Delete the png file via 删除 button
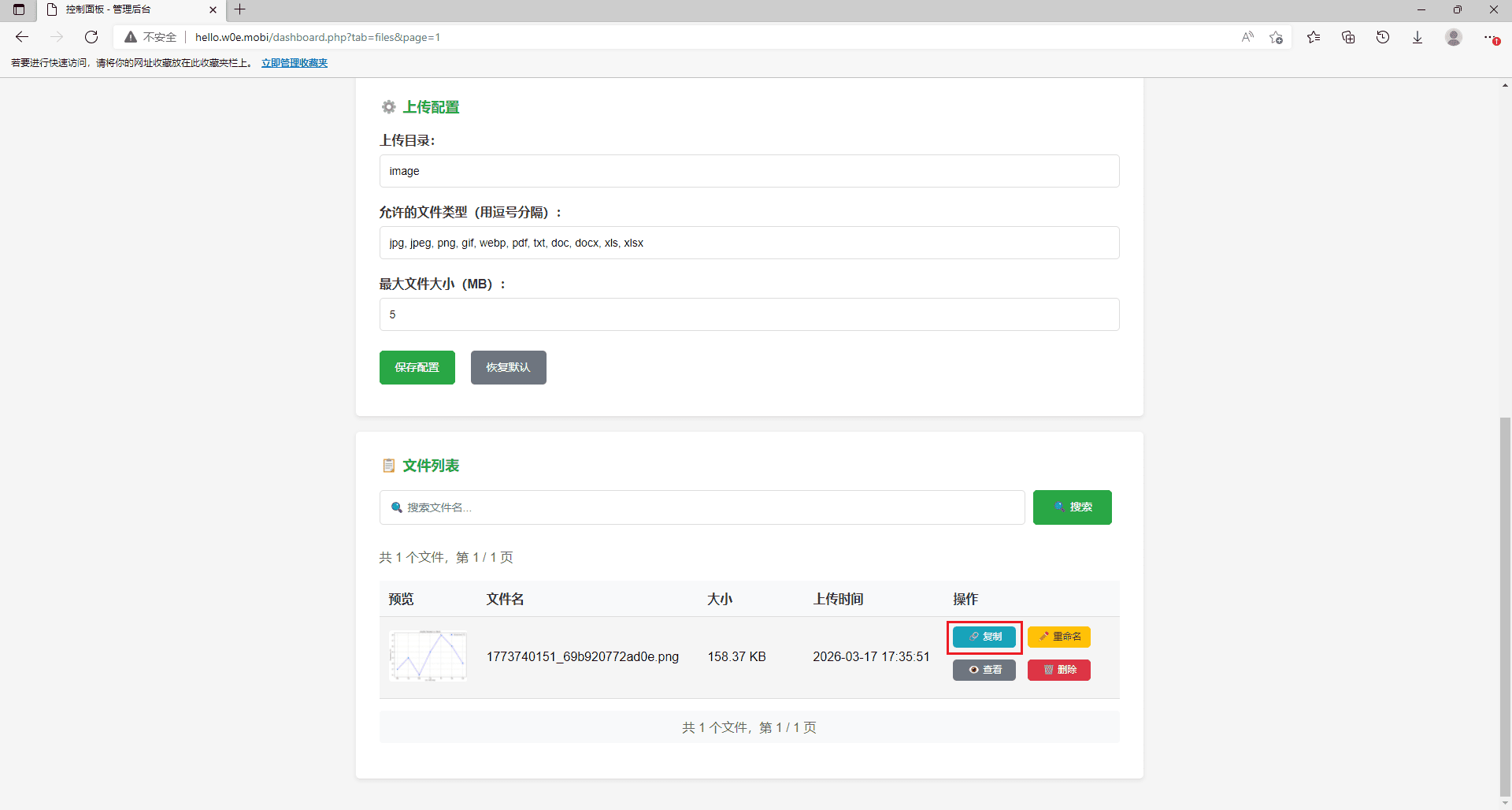The height and width of the screenshot is (810, 1512). [x=1058, y=670]
